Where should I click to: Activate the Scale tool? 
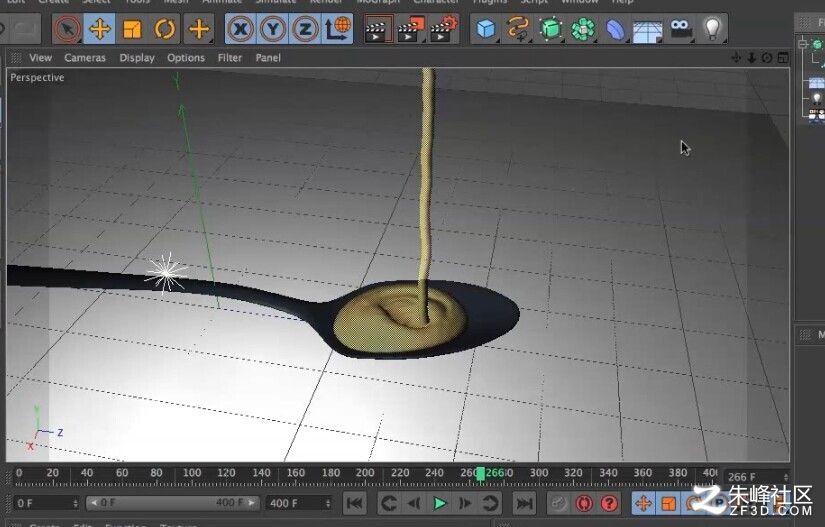[132, 29]
